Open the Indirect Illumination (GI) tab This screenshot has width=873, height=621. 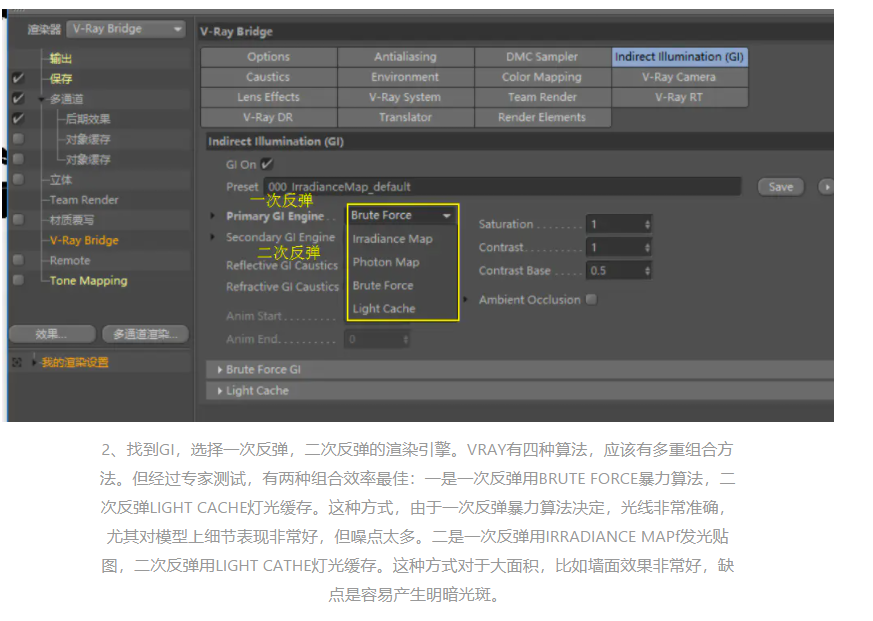tap(679, 57)
